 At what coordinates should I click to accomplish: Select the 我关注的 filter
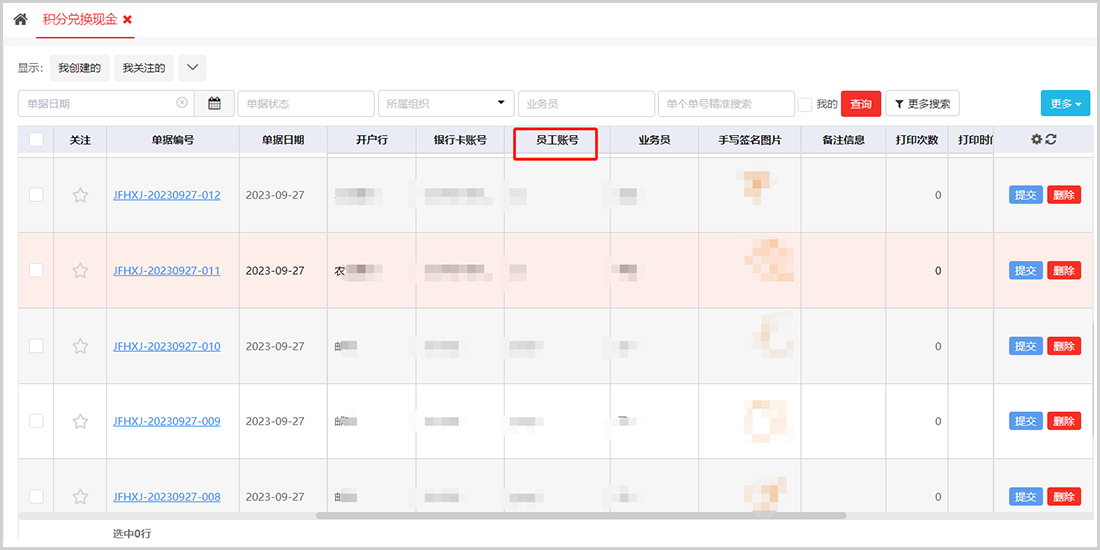[144, 68]
